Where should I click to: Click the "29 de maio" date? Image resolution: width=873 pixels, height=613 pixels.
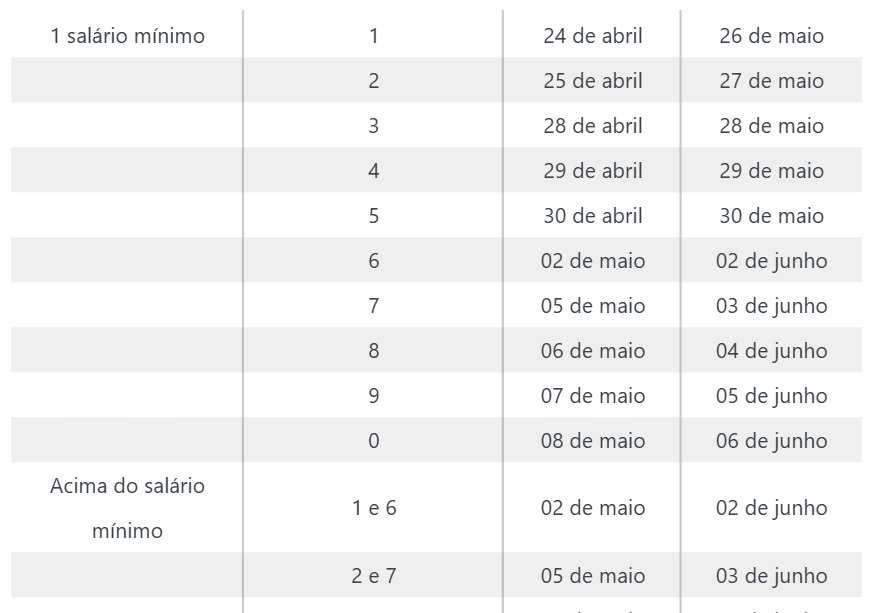[x=771, y=171]
